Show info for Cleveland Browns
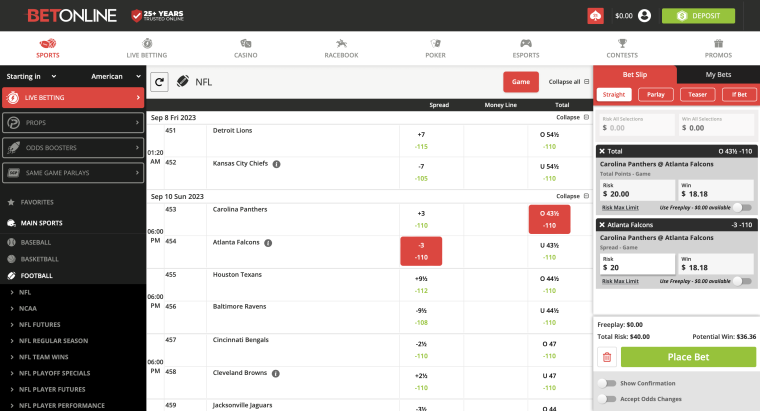The height and width of the screenshot is (411, 760). tap(276, 374)
